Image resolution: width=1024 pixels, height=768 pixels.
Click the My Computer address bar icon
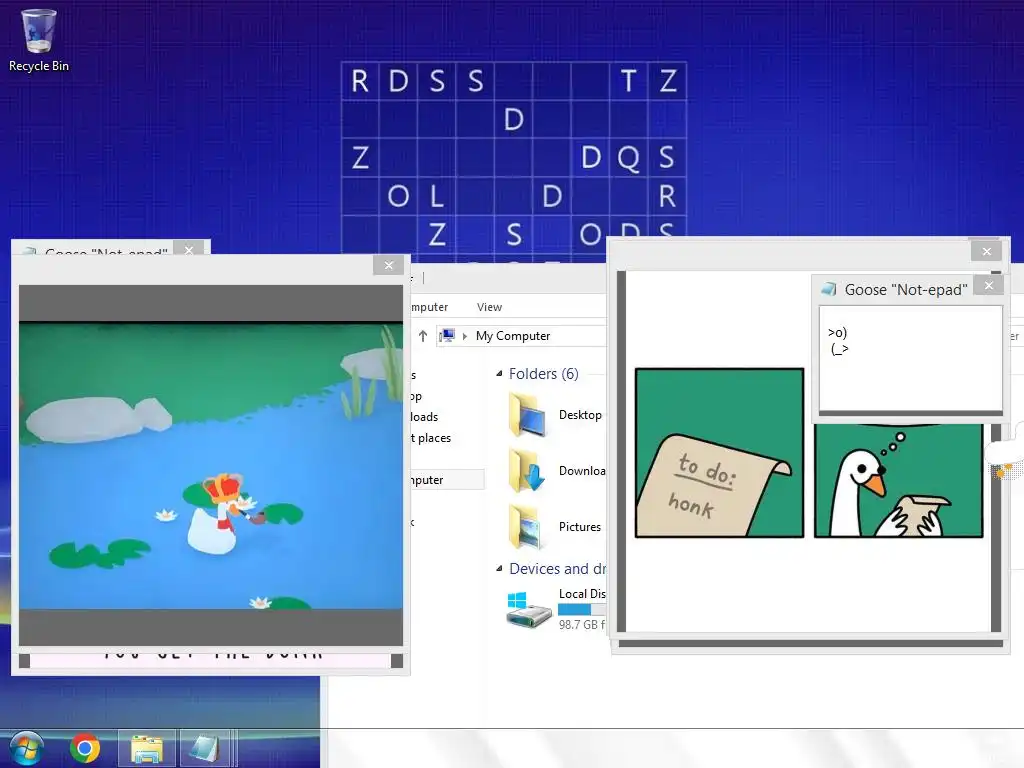pos(447,336)
